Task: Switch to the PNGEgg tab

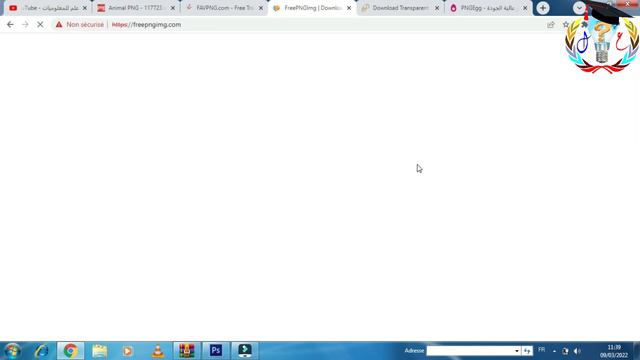Action: [488, 8]
